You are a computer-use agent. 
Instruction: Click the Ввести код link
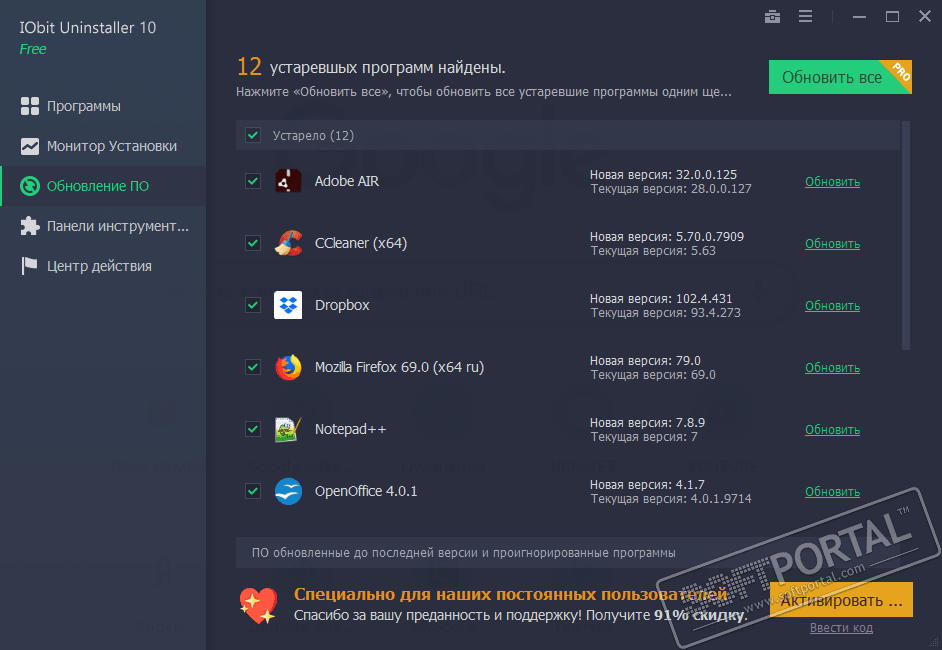pyautogui.click(x=841, y=628)
